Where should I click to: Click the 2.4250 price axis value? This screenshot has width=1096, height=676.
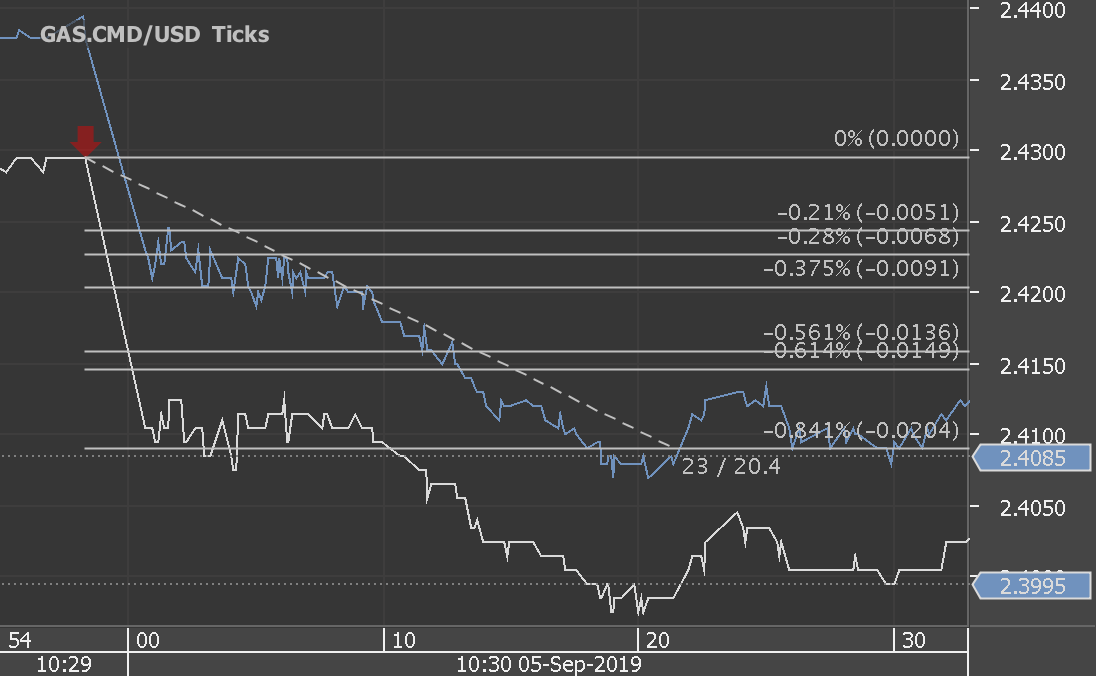click(x=1032, y=224)
